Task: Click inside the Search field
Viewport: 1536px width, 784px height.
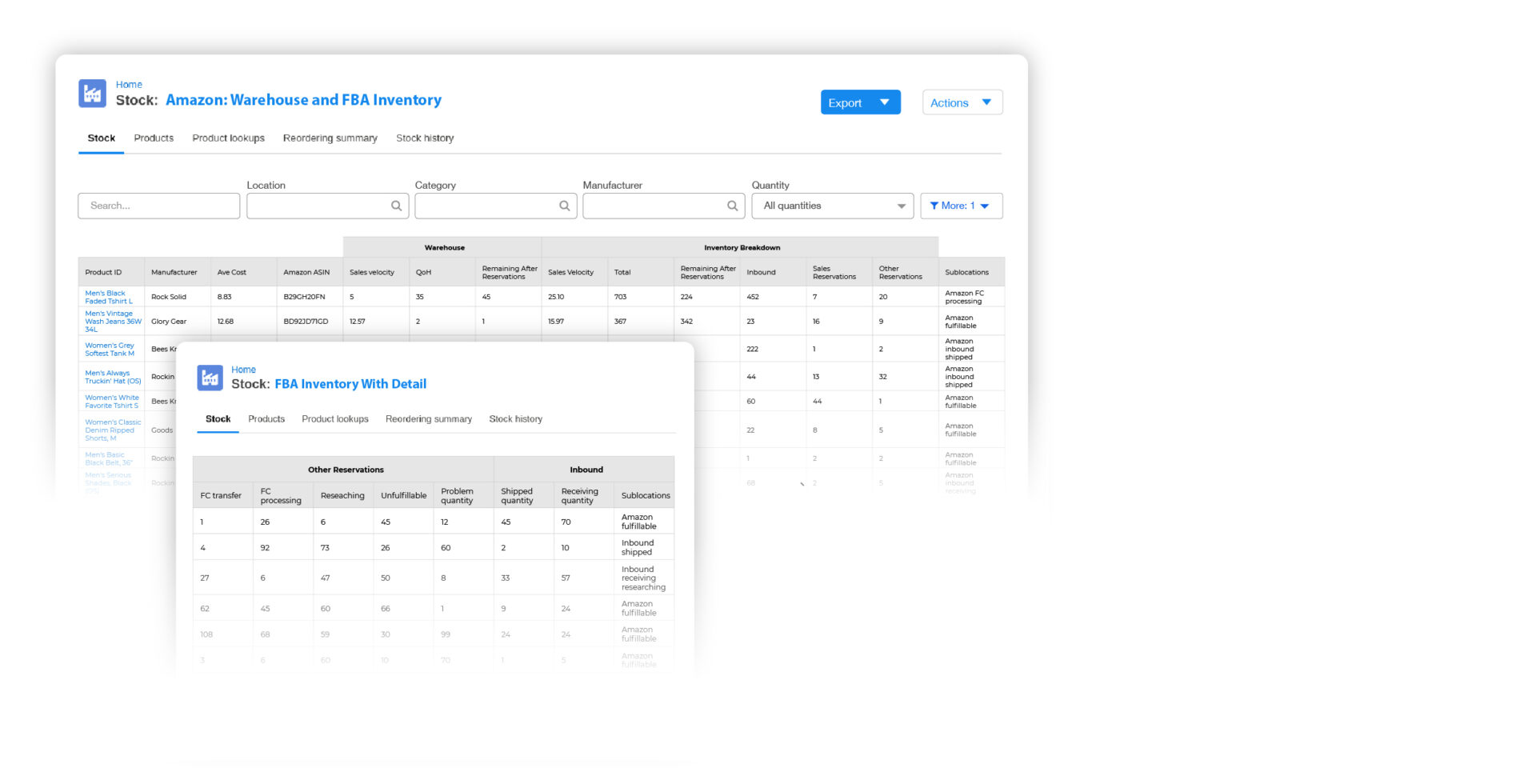Action: tap(158, 206)
